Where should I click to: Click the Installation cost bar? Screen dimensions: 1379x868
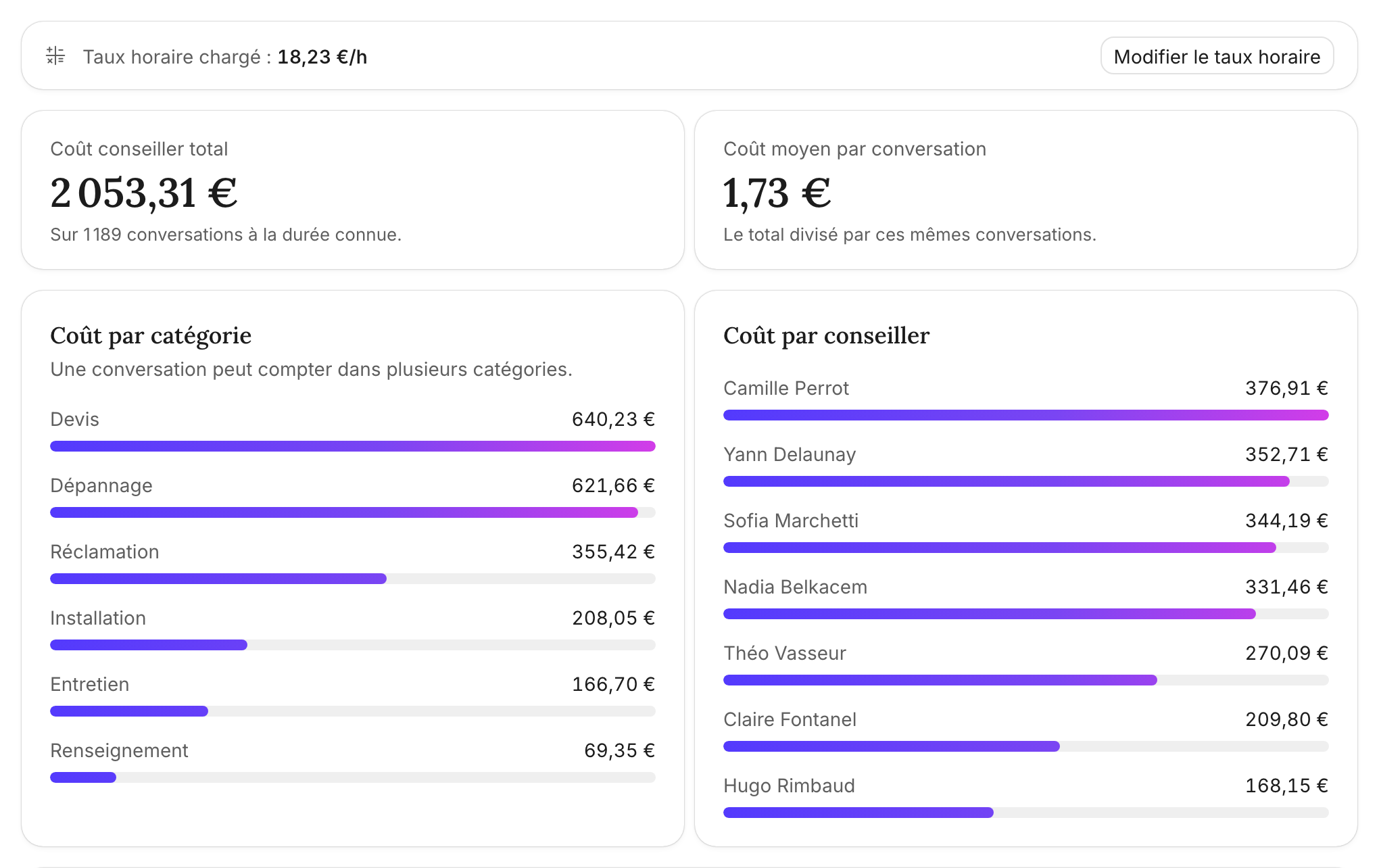point(353,645)
